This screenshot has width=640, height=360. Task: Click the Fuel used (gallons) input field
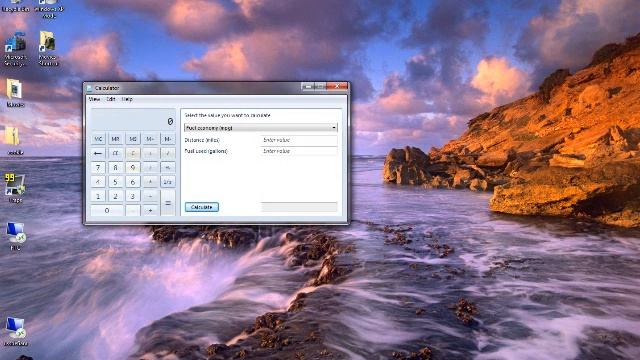[x=299, y=151]
